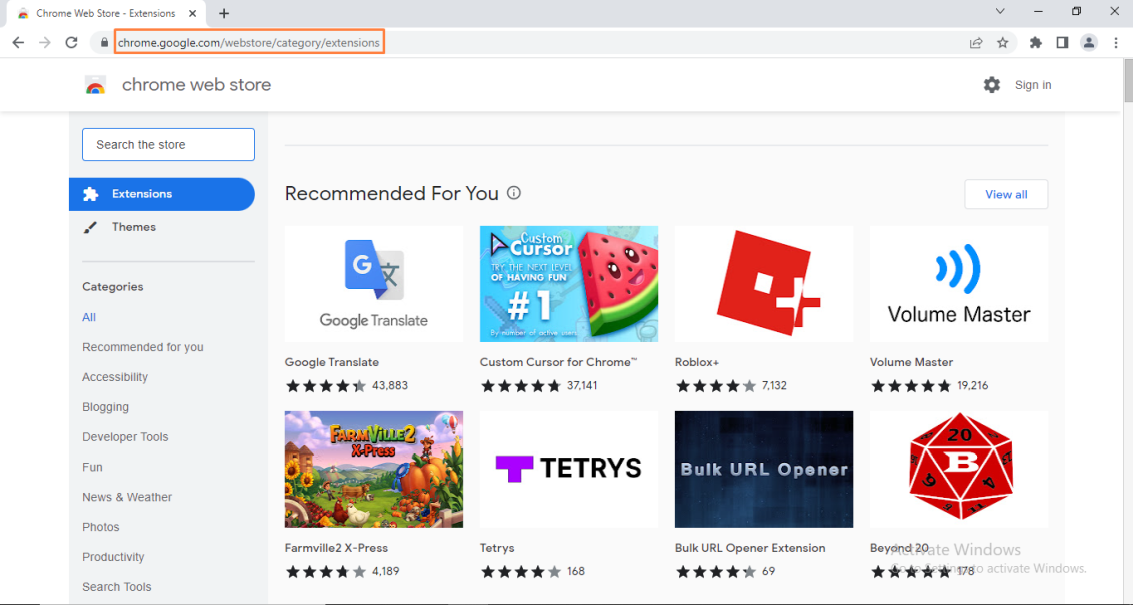Open the web store settings gear

(x=991, y=85)
